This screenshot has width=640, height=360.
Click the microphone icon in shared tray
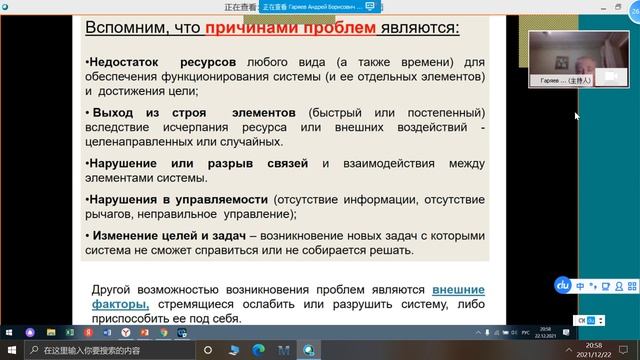point(487,333)
